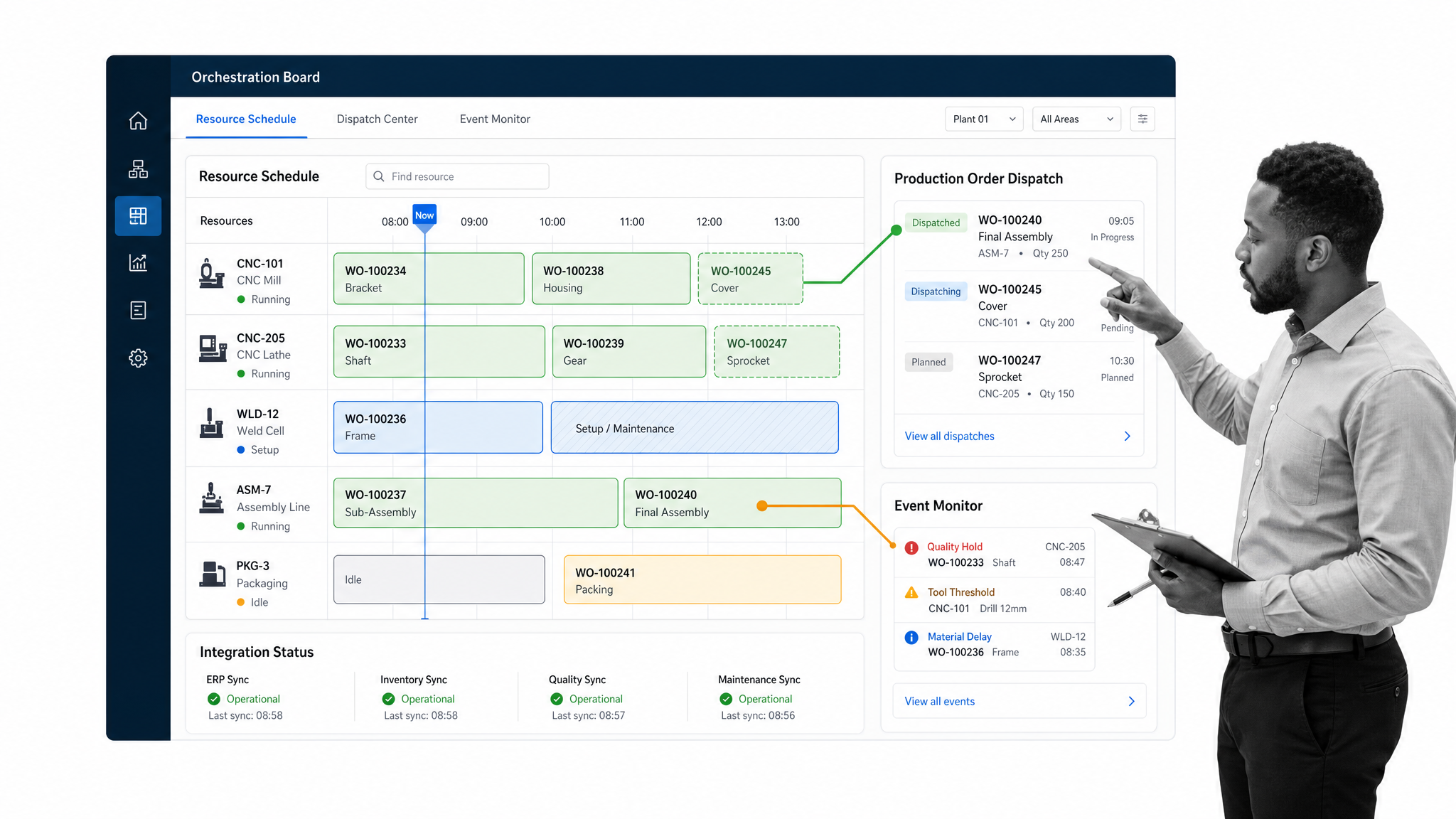Click the Inventory Sync operational check icon

tap(389, 699)
